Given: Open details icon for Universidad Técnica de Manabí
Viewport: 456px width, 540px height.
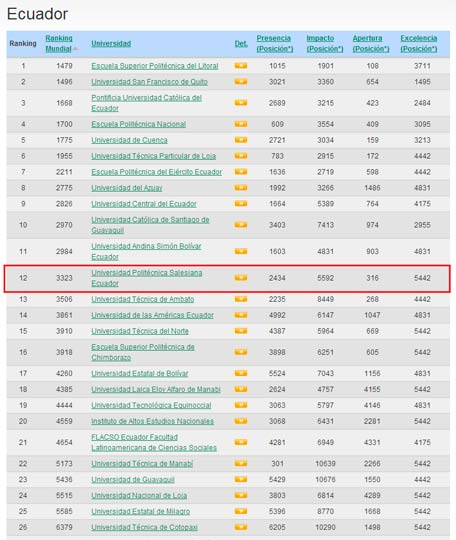Looking at the screenshot, I should (241, 463).
